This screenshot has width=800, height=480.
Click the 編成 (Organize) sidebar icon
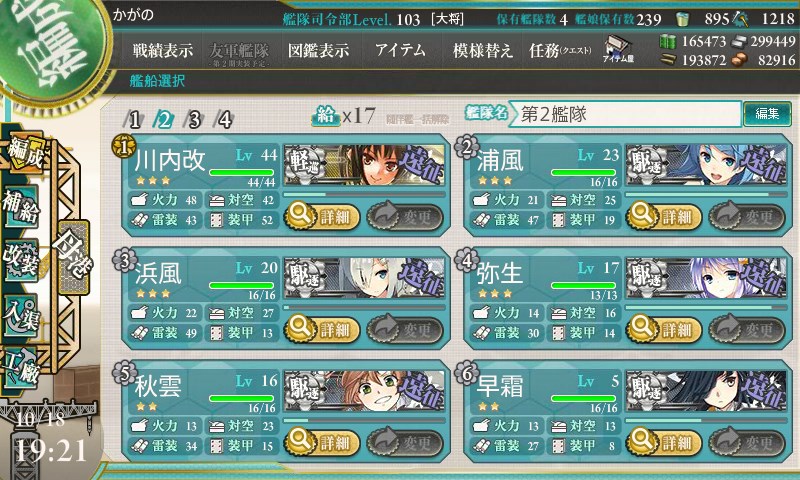click(24, 153)
